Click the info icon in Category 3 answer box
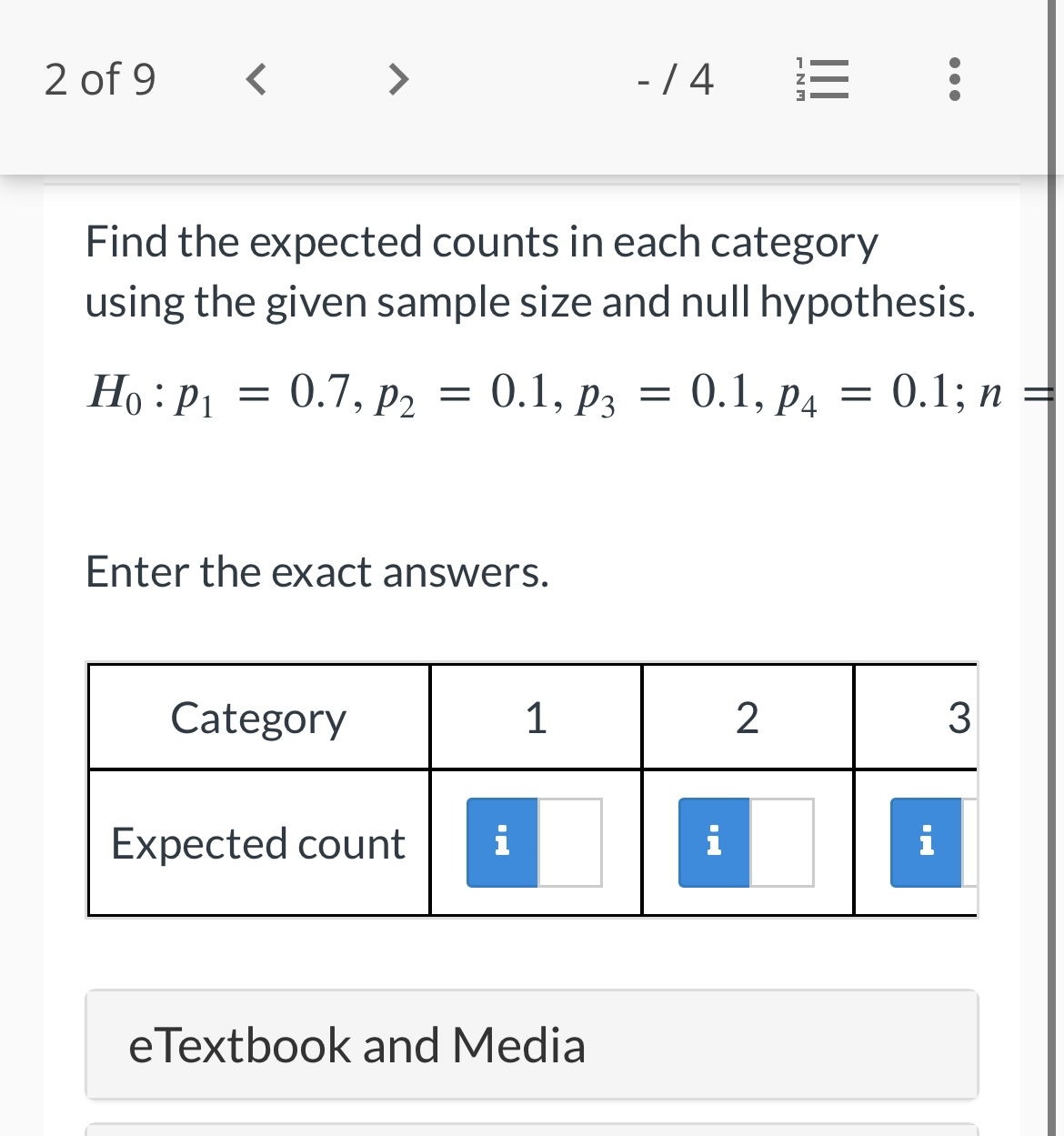Viewport: 1064px width, 1136px height. (927, 843)
